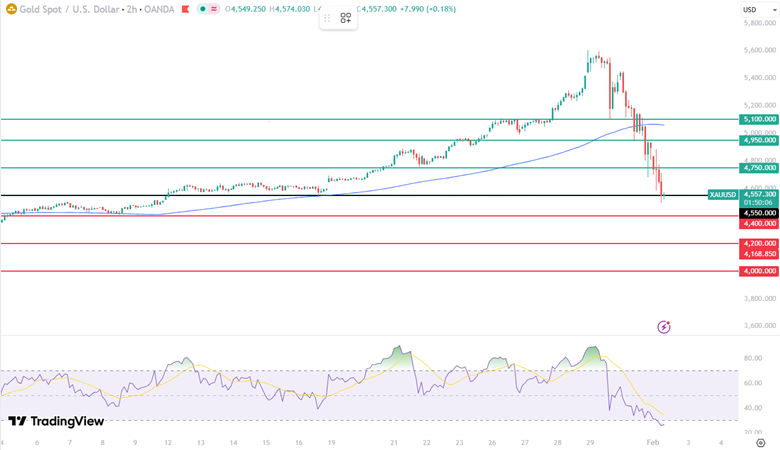This screenshot has width=780, height=450.
Task: Click the pink approximately-equal data indicator
Action: click(x=213, y=10)
